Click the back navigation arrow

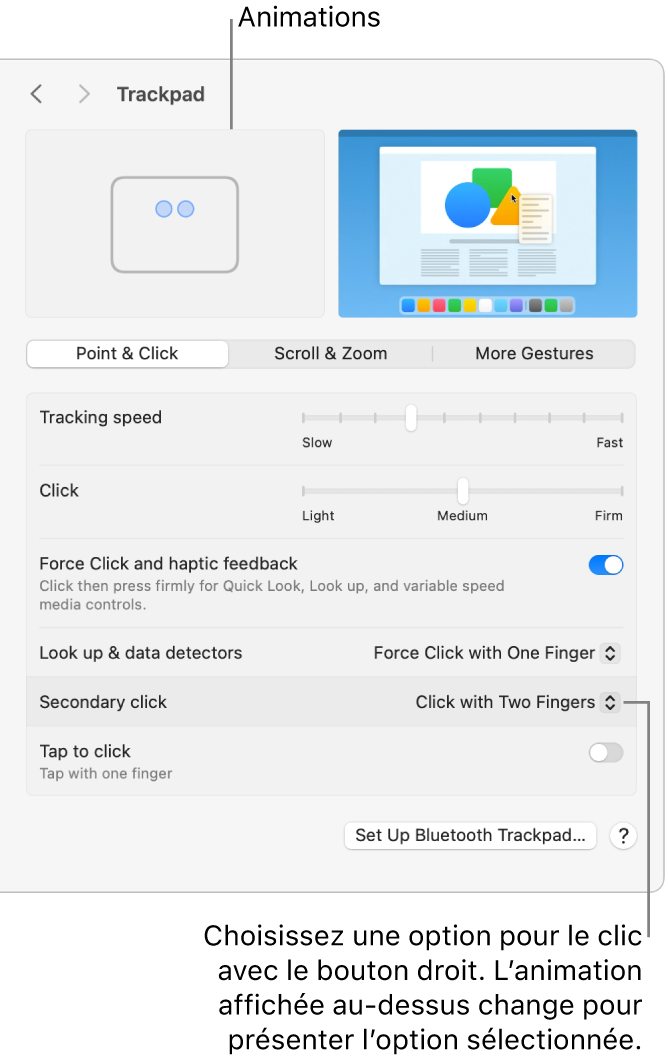37,94
